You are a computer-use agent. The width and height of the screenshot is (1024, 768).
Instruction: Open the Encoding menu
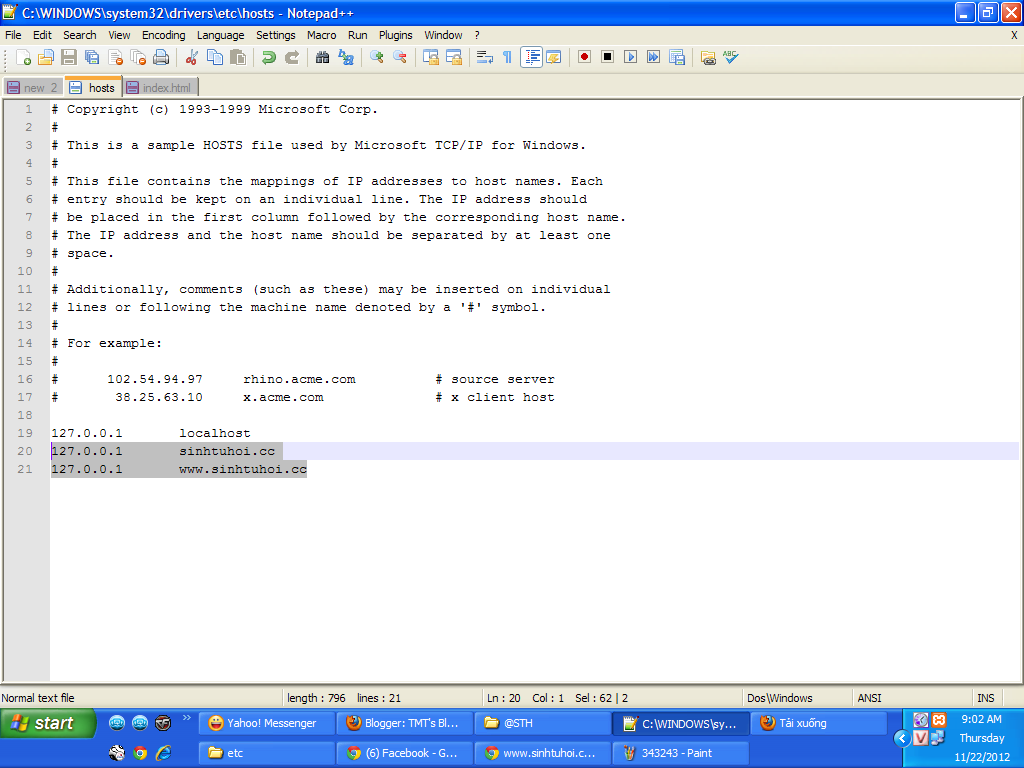tap(163, 35)
